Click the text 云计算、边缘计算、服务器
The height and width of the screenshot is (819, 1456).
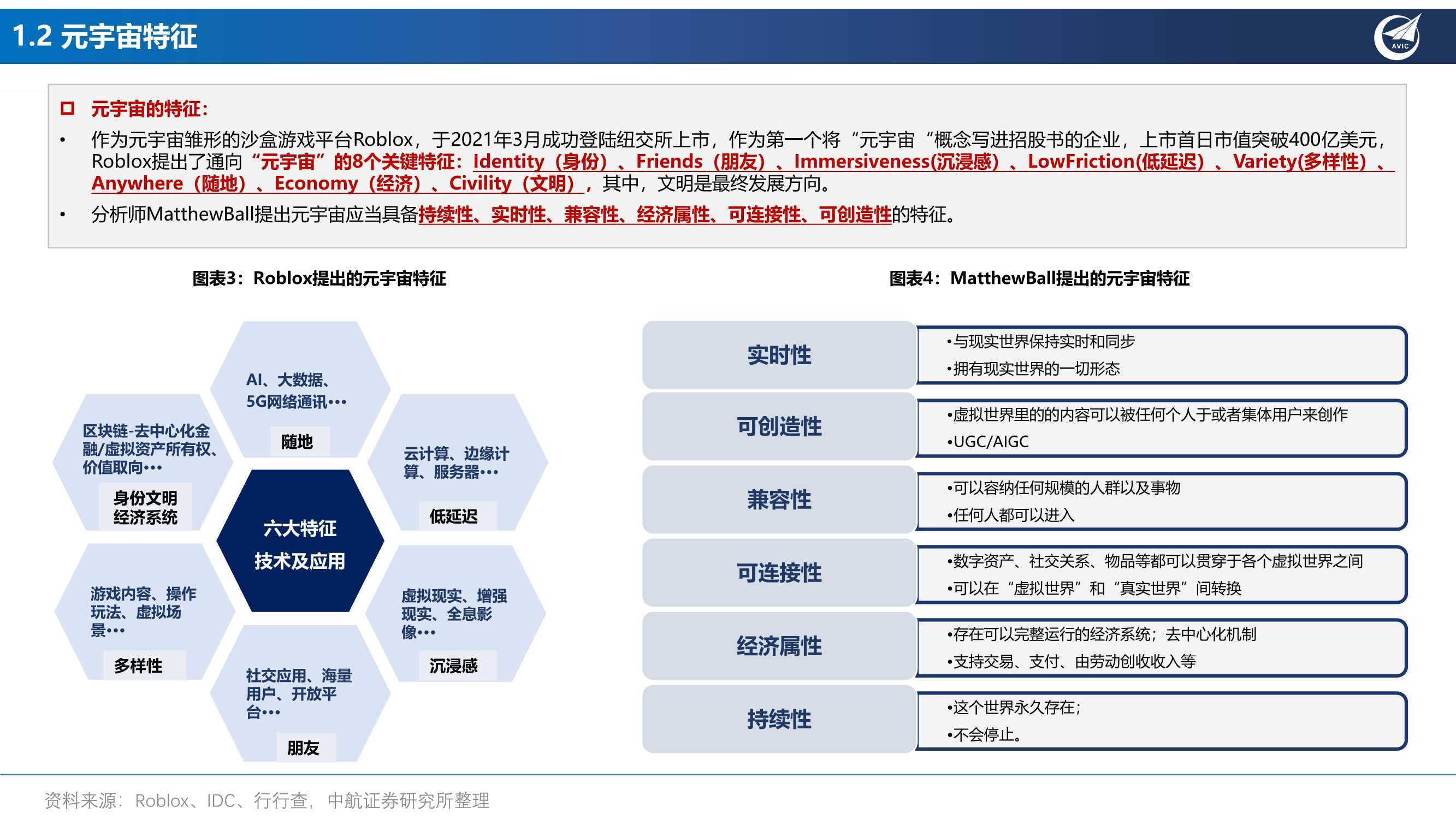tap(455, 462)
